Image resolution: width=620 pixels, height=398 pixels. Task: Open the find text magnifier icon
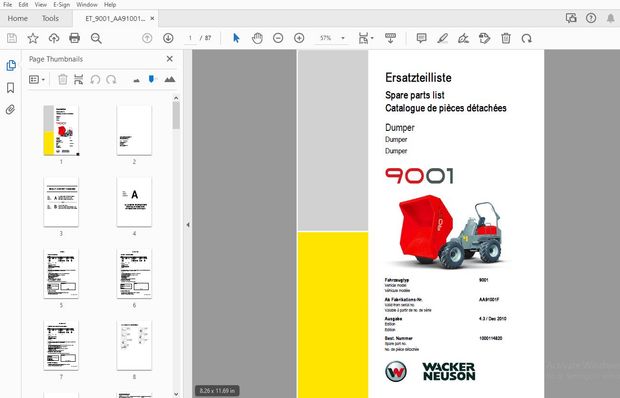96,38
